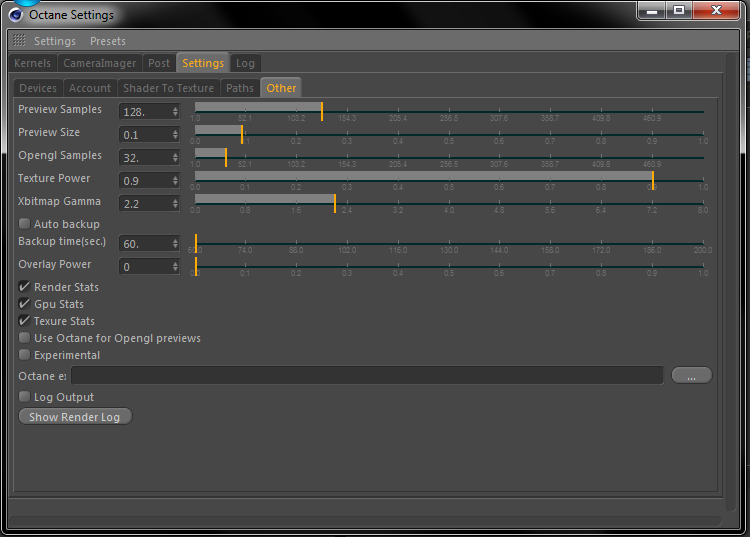Screen dimensions: 750x537
Task: Click the Preview Size slider handle
Action: (x=242, y=134)
